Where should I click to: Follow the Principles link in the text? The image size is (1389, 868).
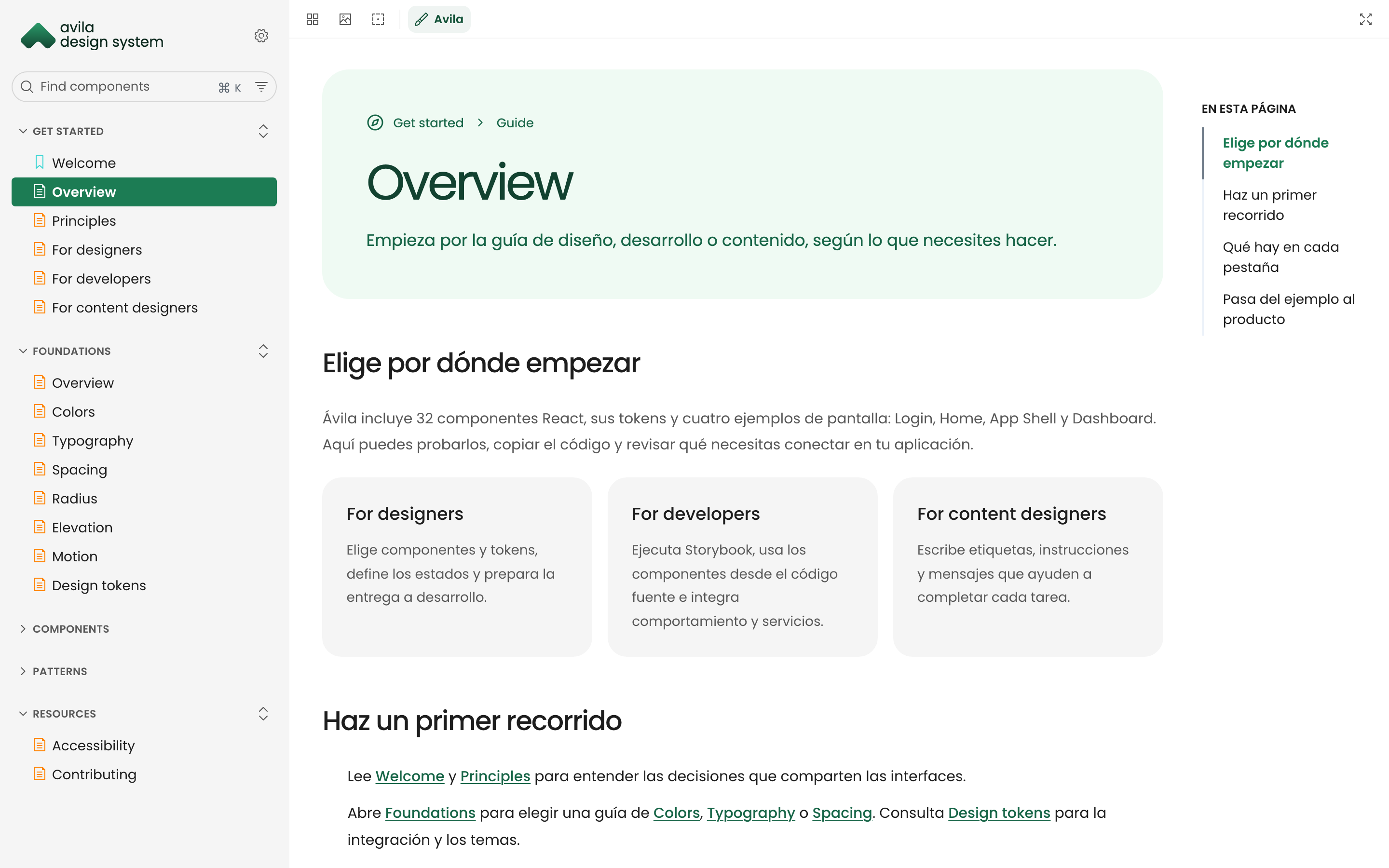495,776
